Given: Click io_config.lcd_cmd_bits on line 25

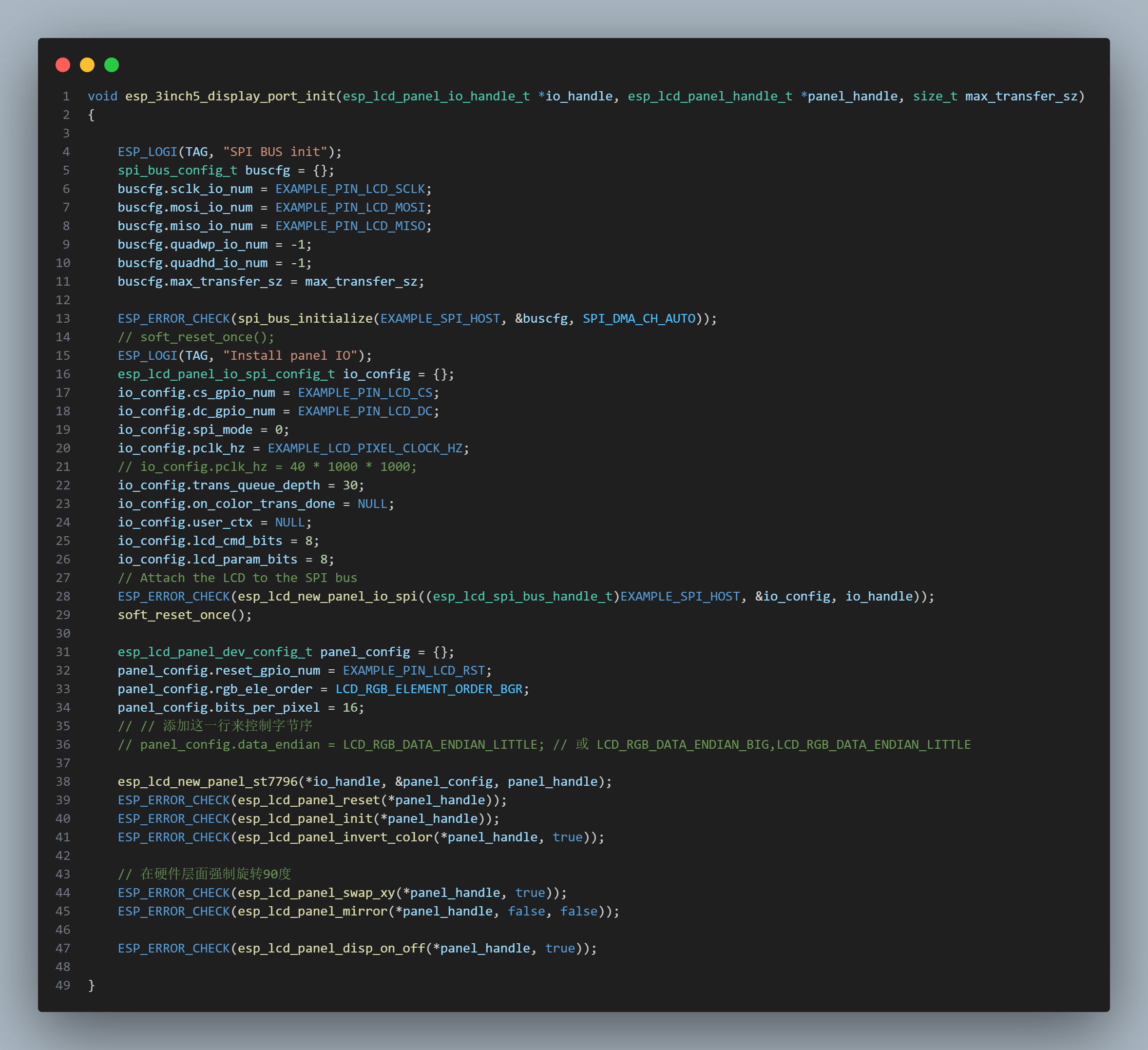Looking at the screenshot, I should 200,541.
